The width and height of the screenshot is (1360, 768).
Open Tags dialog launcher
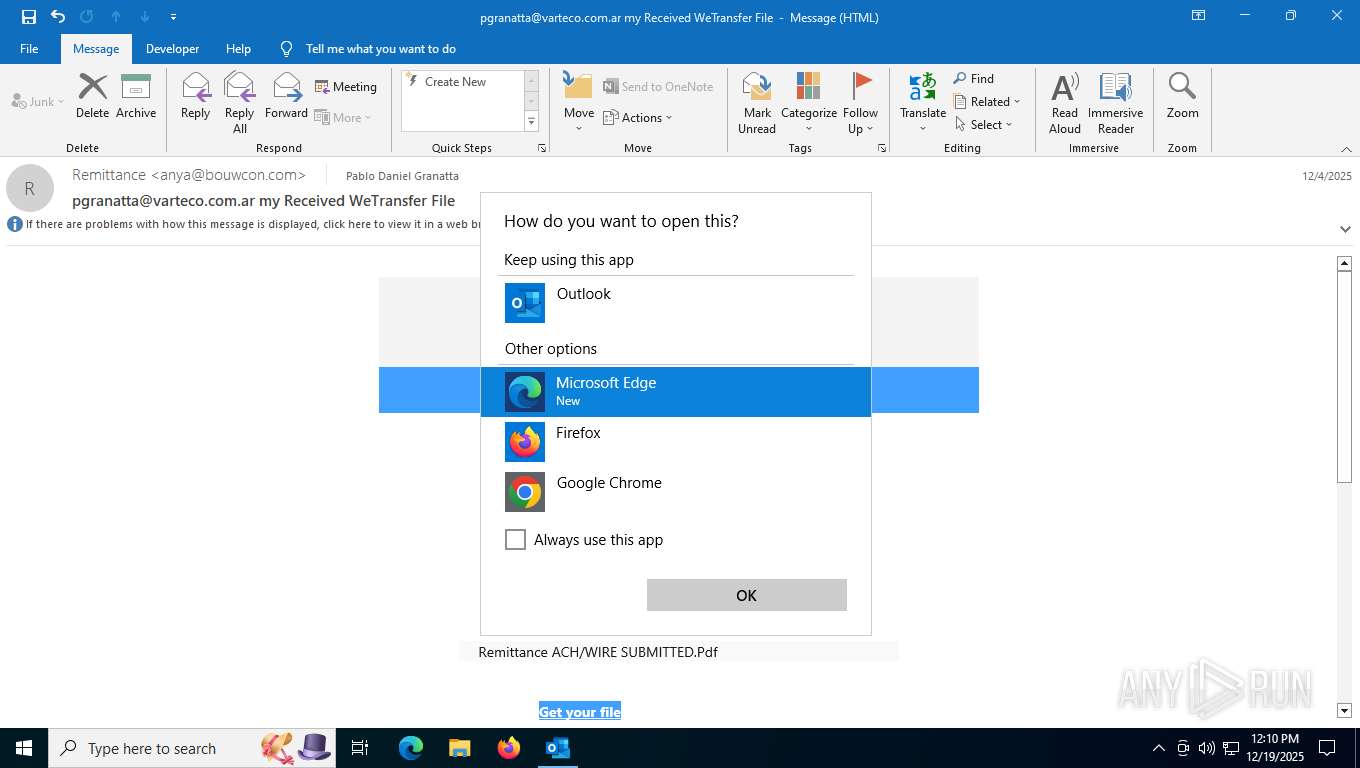(x=882, y=148)
